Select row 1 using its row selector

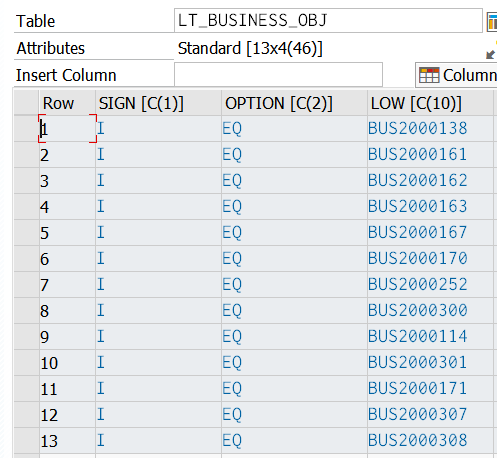click(x=27, y=129)
